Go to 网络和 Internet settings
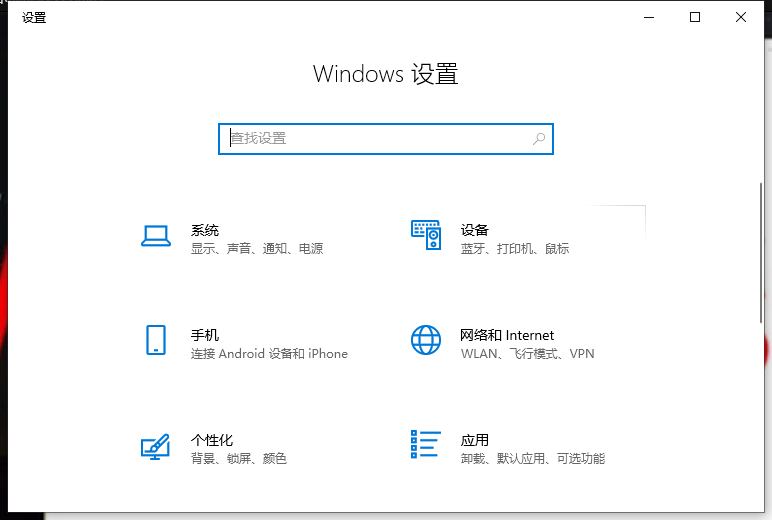Image resolution: width=772 pixels, height=520 pixels. click(507, 335)
